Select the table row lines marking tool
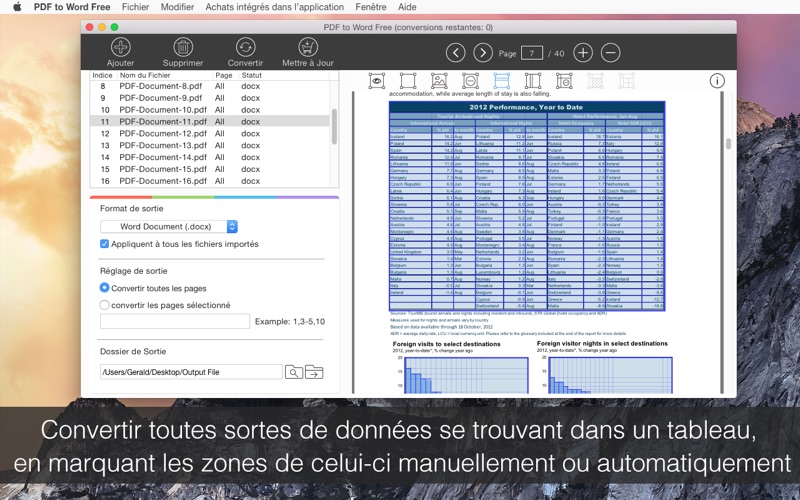This screenshot has width=800, height=500. tap(502, 81)
